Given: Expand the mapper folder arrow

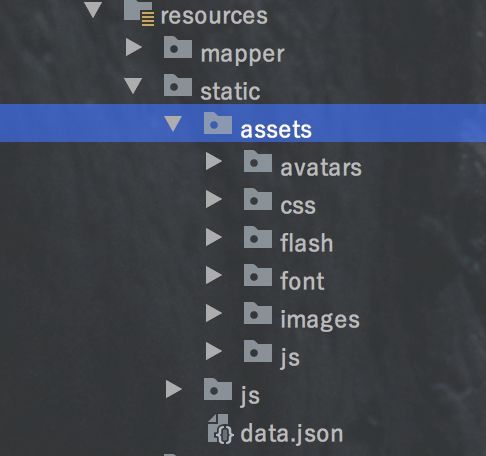Looking at the screenshot, I should [x=134, y=47].
